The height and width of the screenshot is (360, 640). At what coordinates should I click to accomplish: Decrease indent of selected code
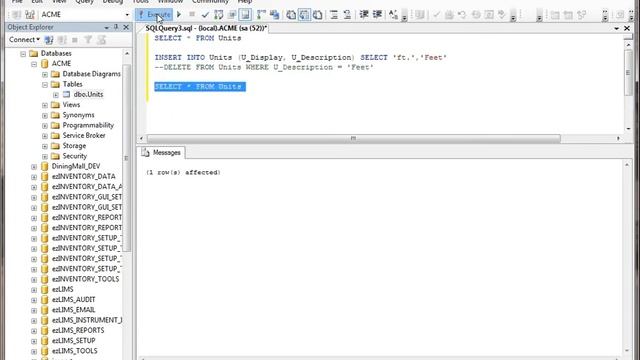pyautogui.click(x=363, y=15)
